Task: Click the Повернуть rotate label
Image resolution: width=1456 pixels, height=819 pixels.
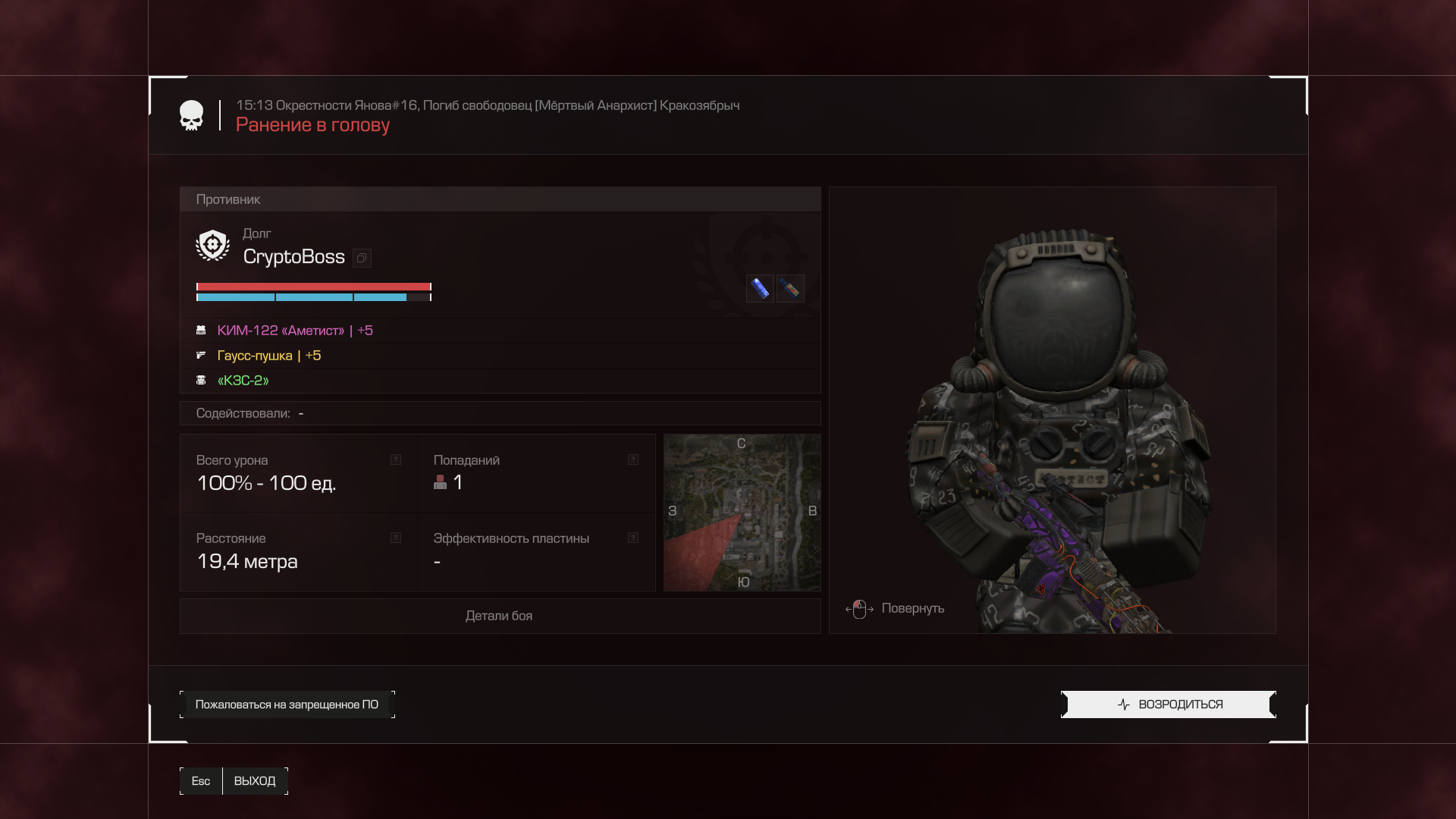Action: point(913,608)
